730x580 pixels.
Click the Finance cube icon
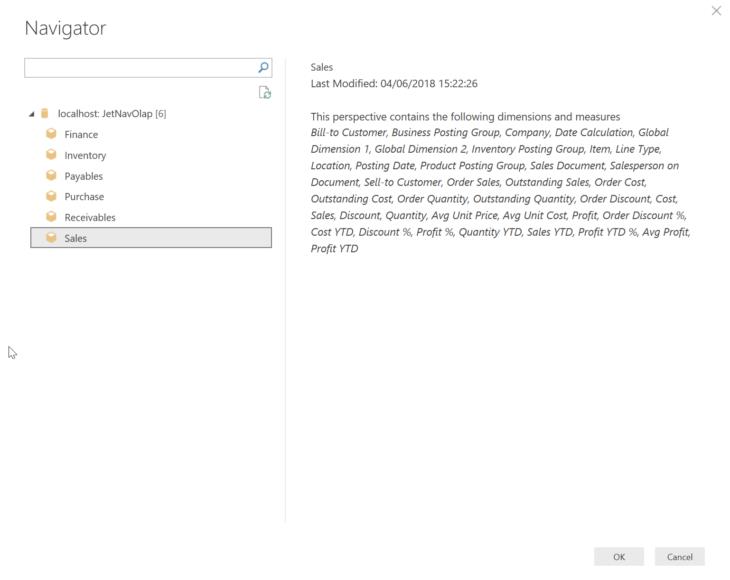51,134
